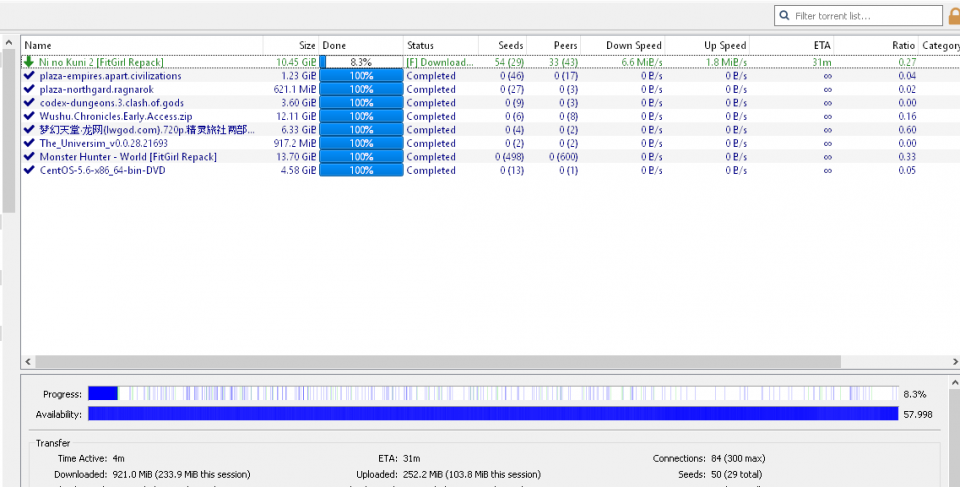
Task: Click the Category column header
Action: click(940, 45)
